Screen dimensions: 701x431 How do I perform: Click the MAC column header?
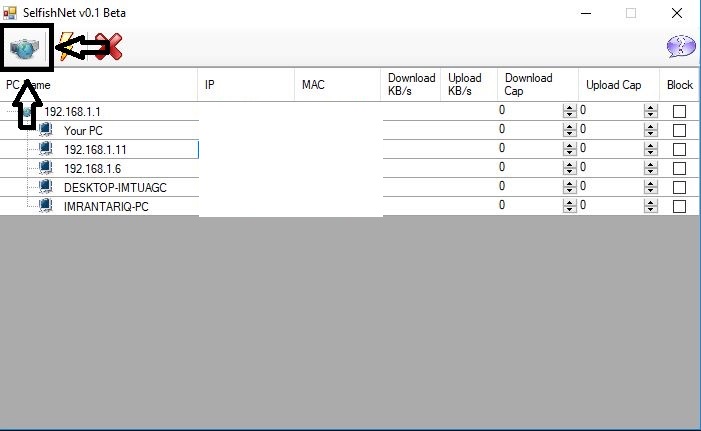click(x=313, y=85)
